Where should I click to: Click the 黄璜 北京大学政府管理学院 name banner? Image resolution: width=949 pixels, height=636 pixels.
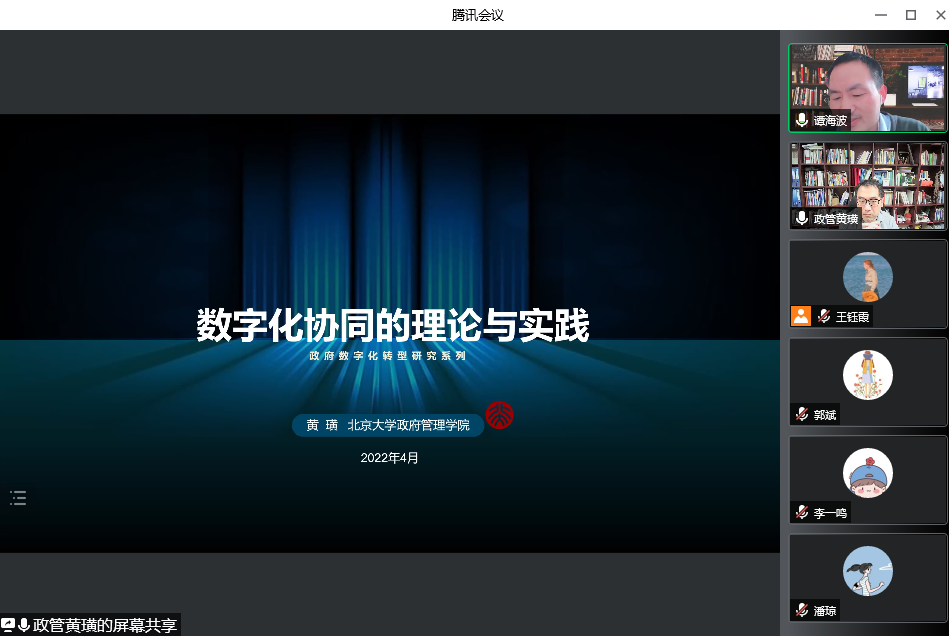click(x=387, y=425)
